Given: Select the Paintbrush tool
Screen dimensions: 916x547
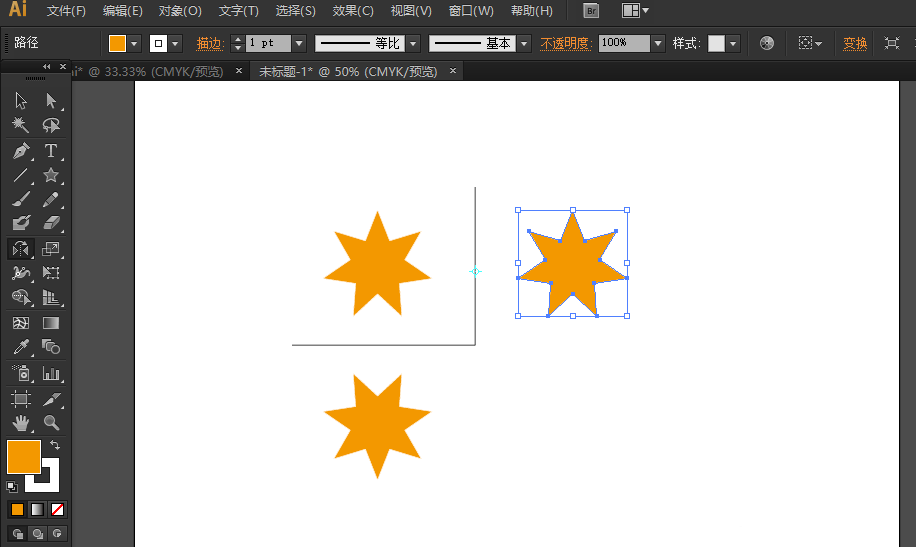Looking at the screenshot, I should 21,199.
